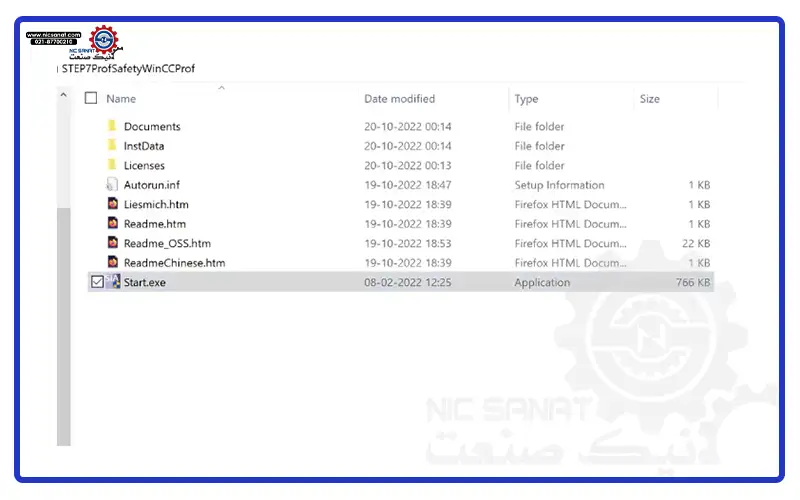Click the Setup Information type cell

click(559, 185)
